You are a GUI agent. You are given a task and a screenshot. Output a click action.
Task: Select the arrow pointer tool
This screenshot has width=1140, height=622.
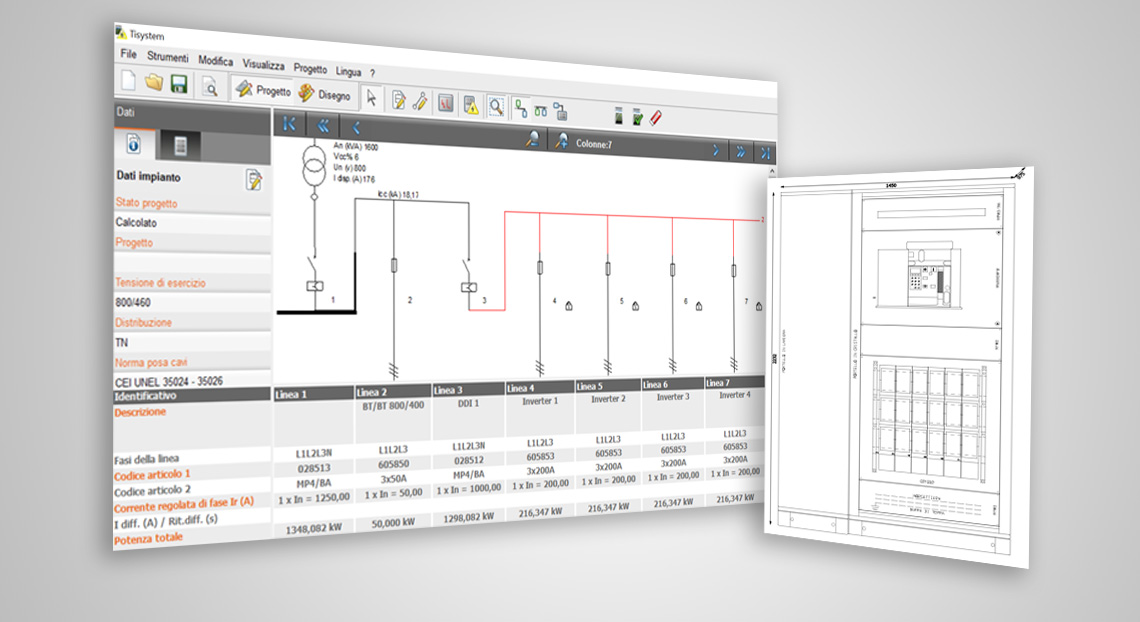click(x=371, y=97)
